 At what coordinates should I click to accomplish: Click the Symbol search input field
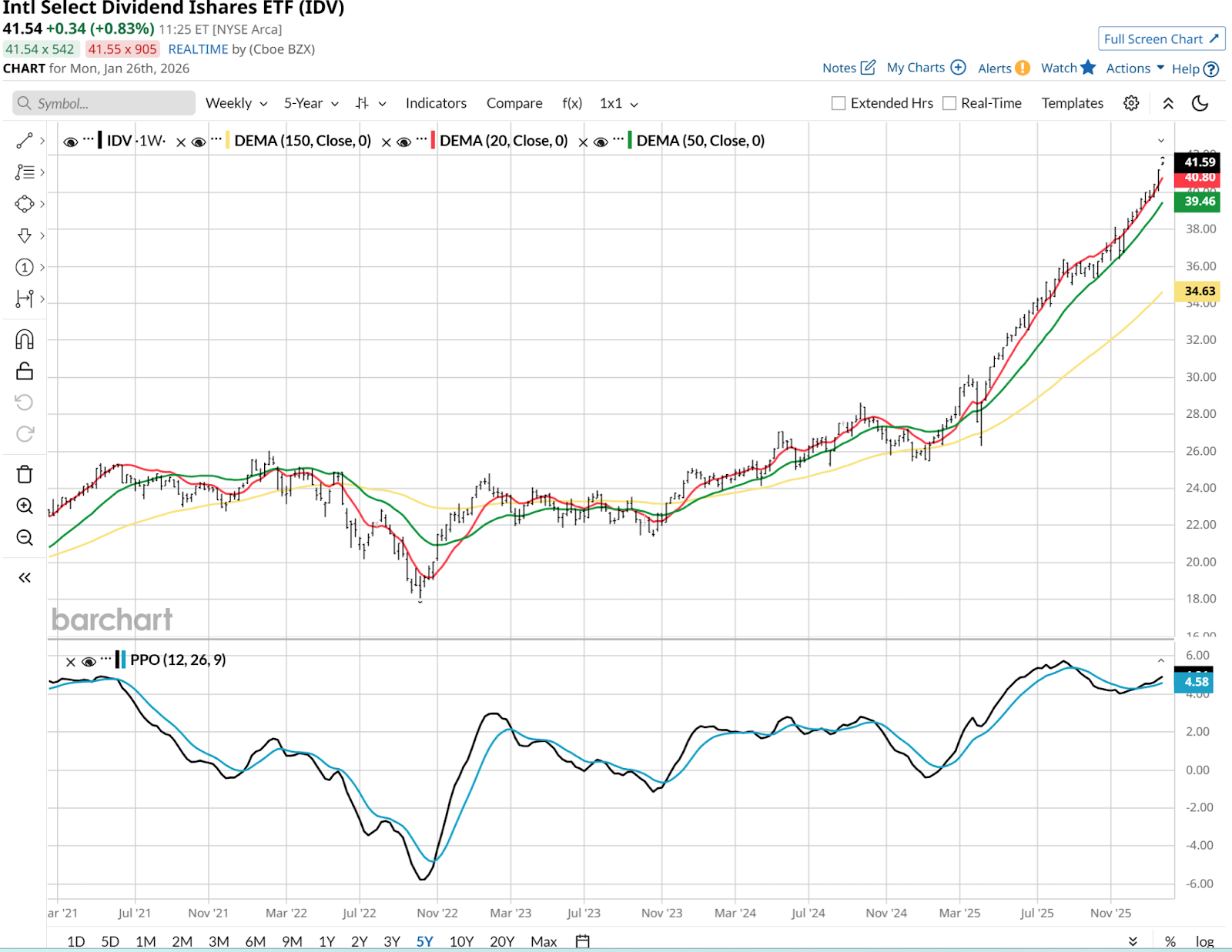[104, 103]
